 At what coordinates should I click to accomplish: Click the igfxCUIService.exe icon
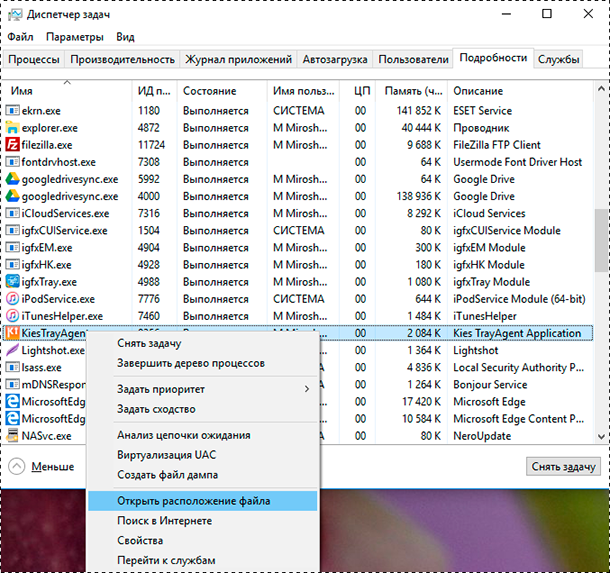(12, 230)
